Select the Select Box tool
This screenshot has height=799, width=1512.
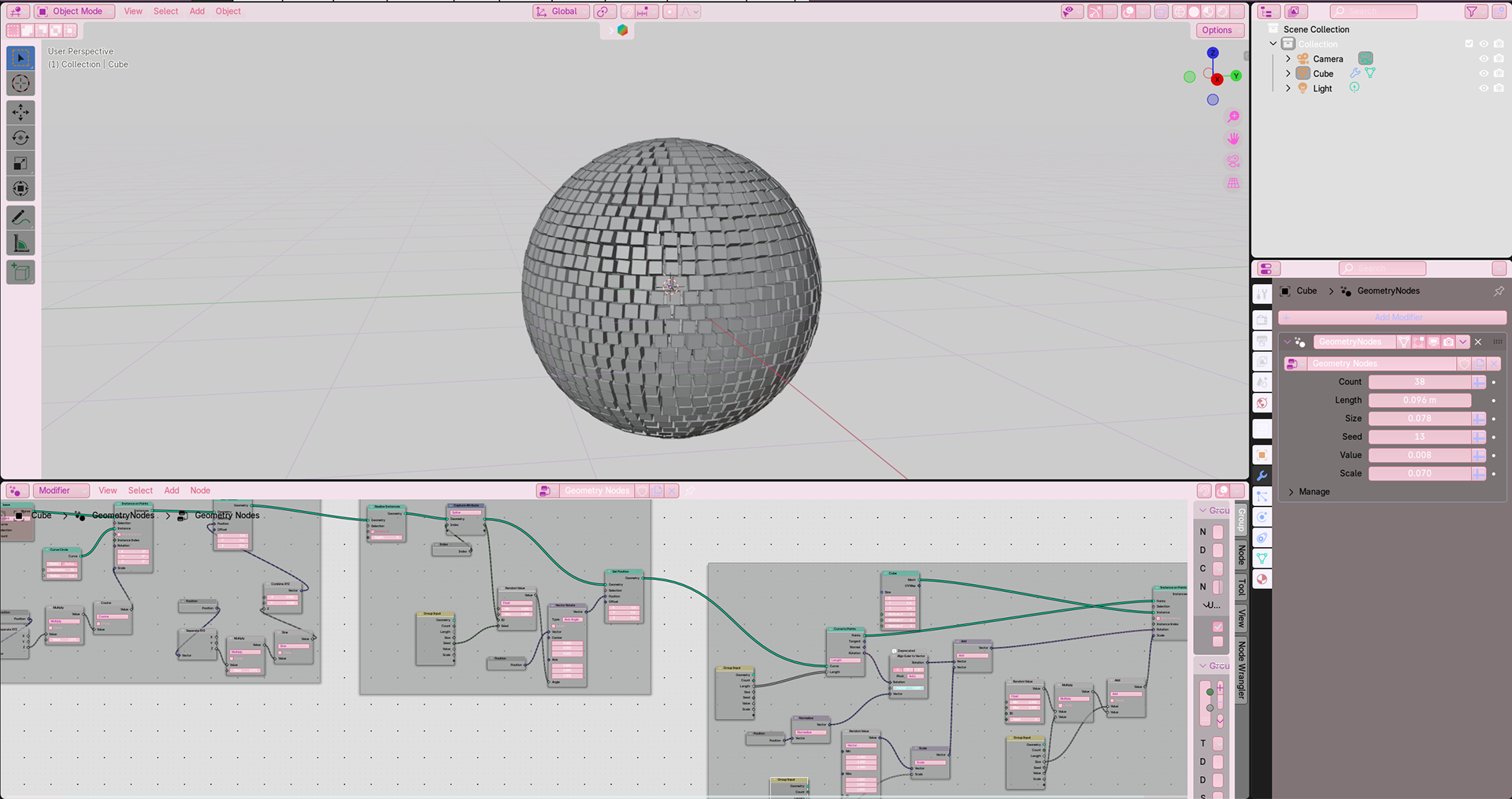tap(21, 57)
